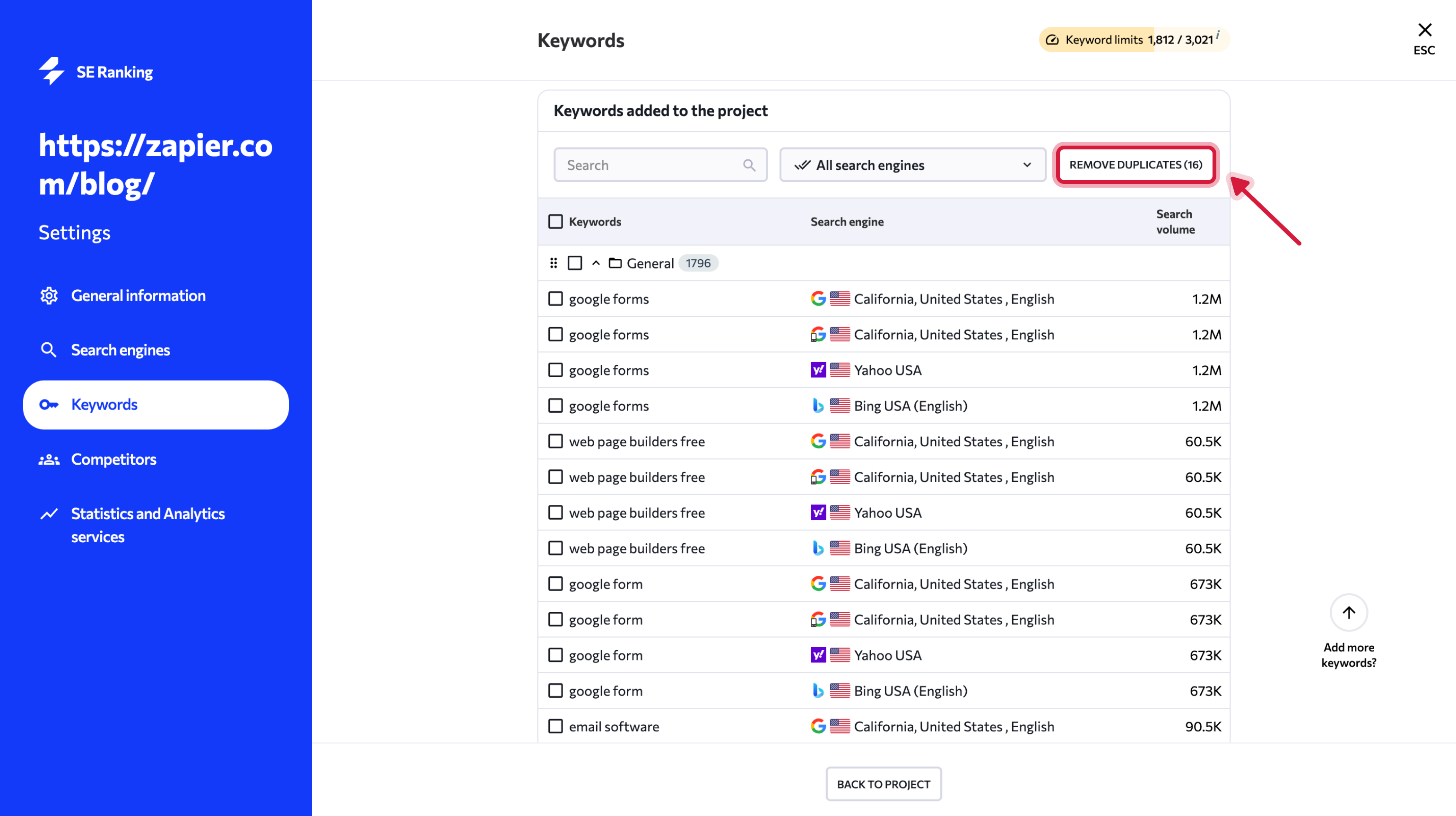This screenshot has width=1456, height=816.
Task: Click the google form Bing USA (English) text
Action: click(x=910, y=691)
